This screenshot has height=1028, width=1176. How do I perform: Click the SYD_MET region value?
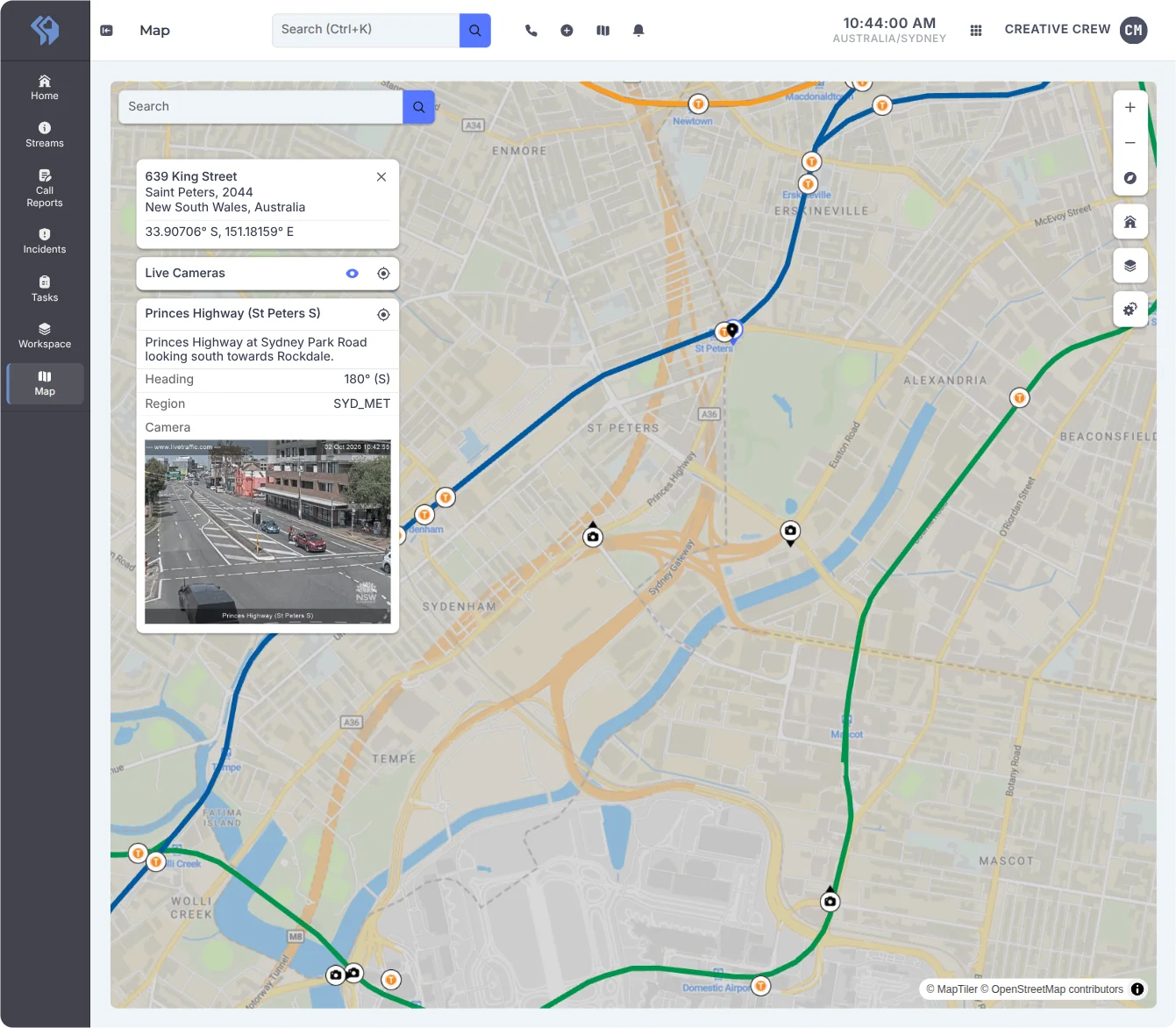click(361, 404)
